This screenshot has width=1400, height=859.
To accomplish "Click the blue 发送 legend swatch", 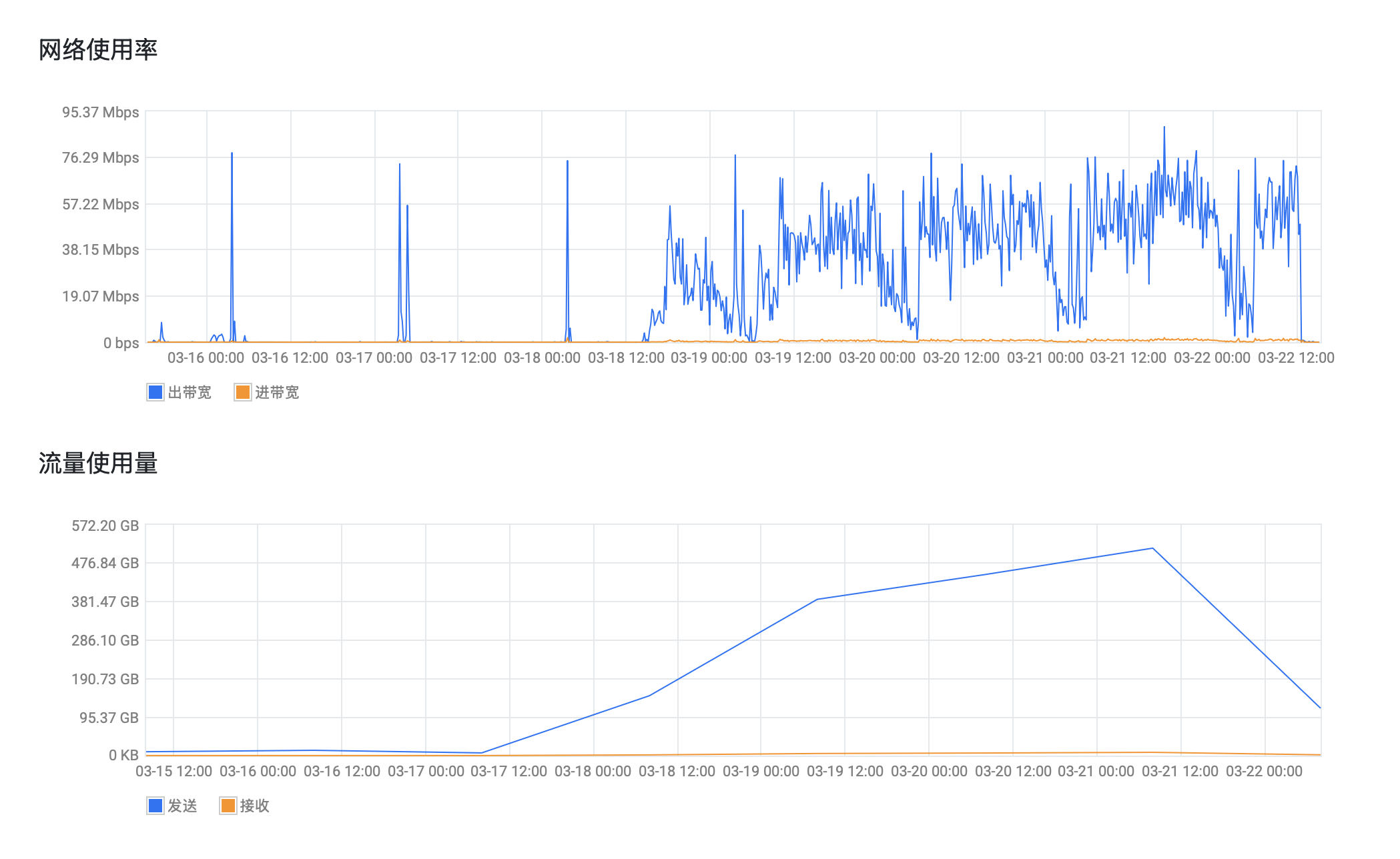I will pyautogui.click(x=155, y=806).
